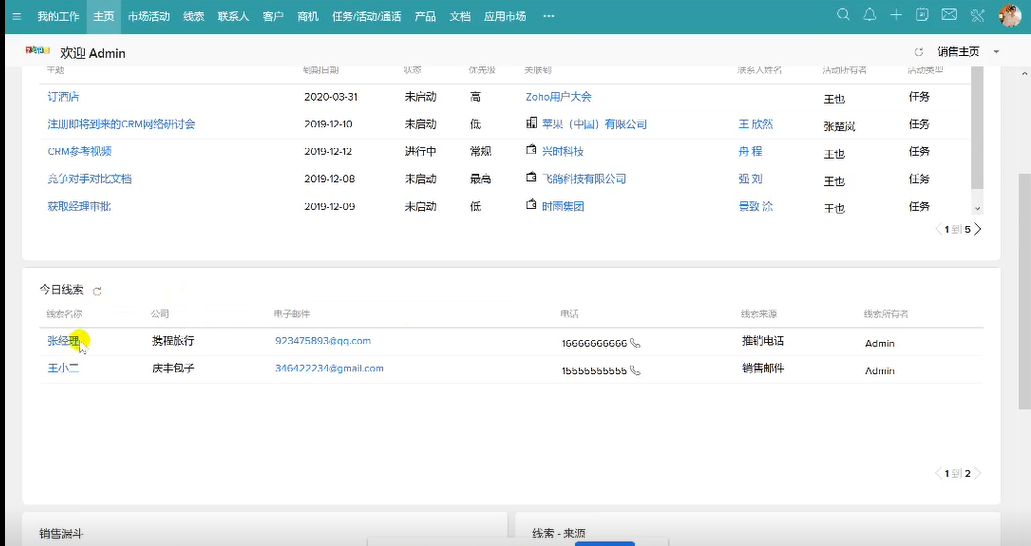Image resolution: width=1031 pixels, height=546 pixels.
Task: Go to next page of tasks list
Action: coord(978,229)
